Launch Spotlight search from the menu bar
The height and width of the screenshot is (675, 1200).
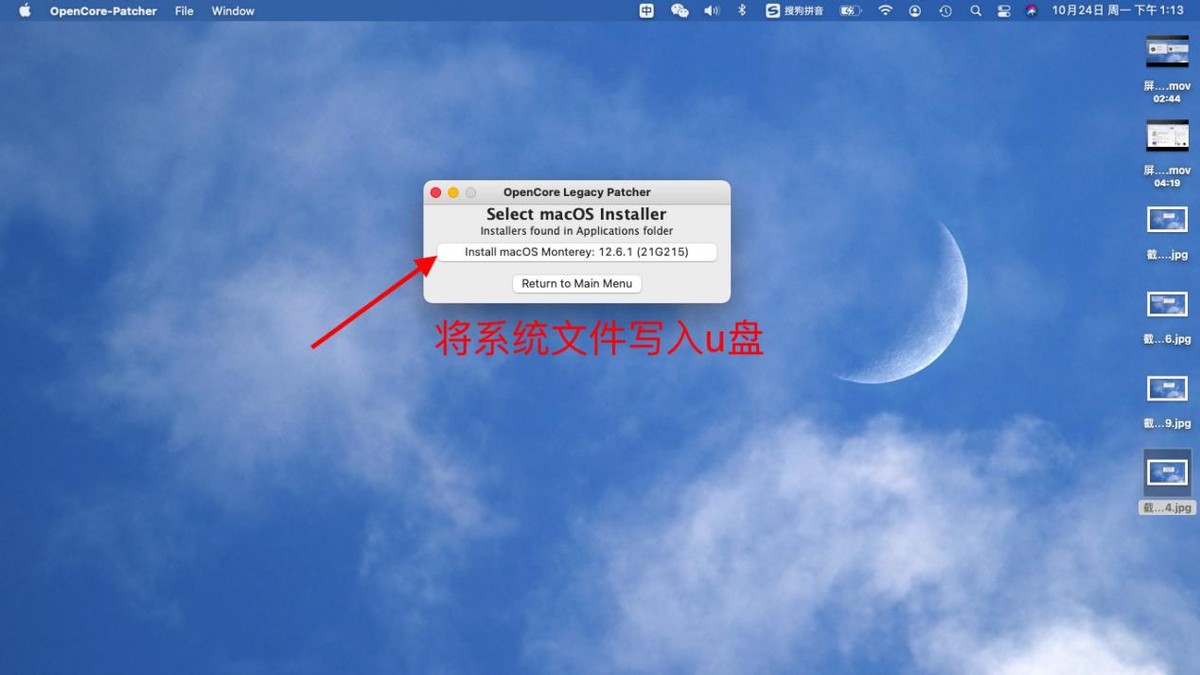[x=975, y=11]
